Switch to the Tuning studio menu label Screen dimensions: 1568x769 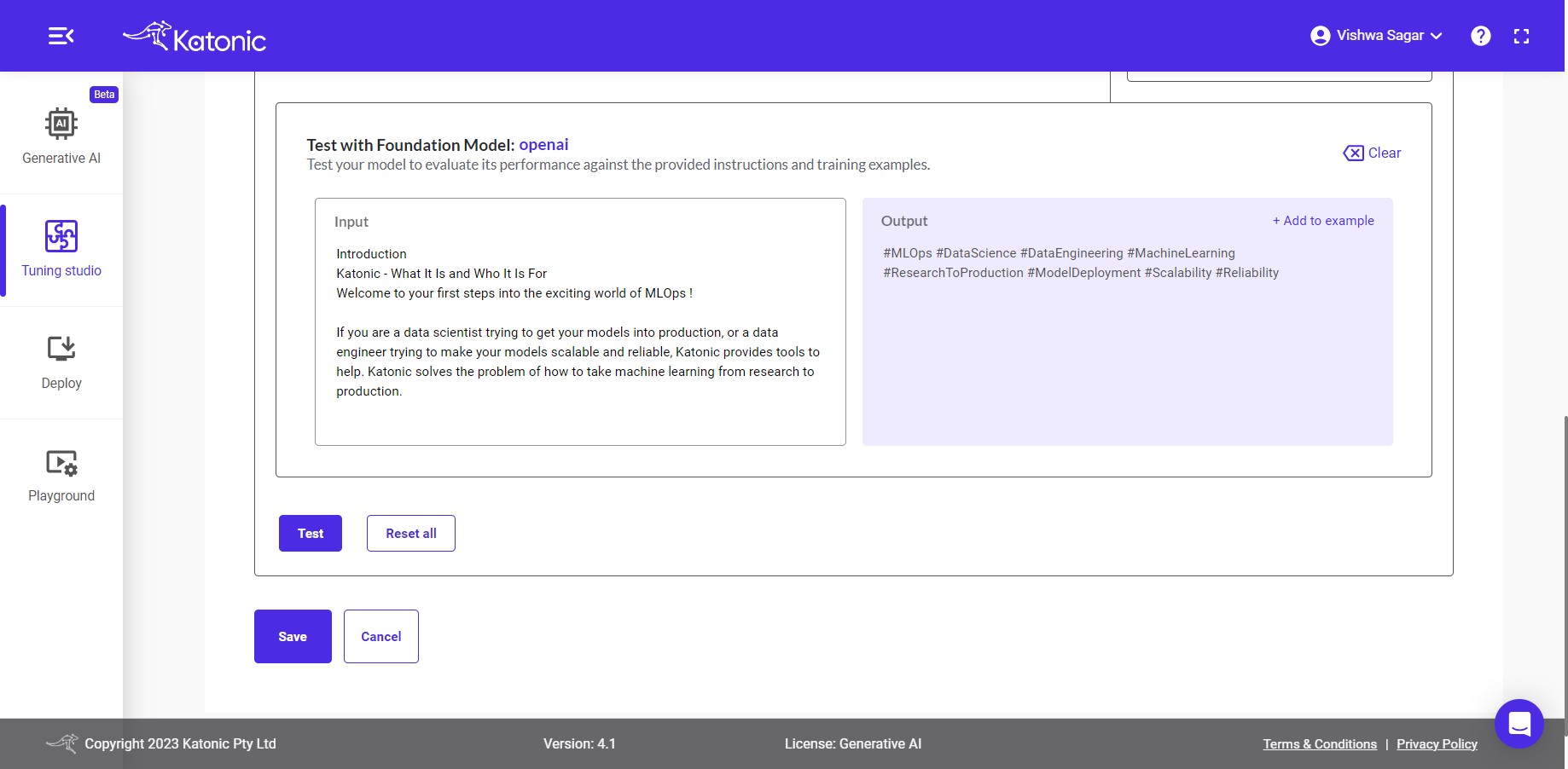click(x=61, y=270)
